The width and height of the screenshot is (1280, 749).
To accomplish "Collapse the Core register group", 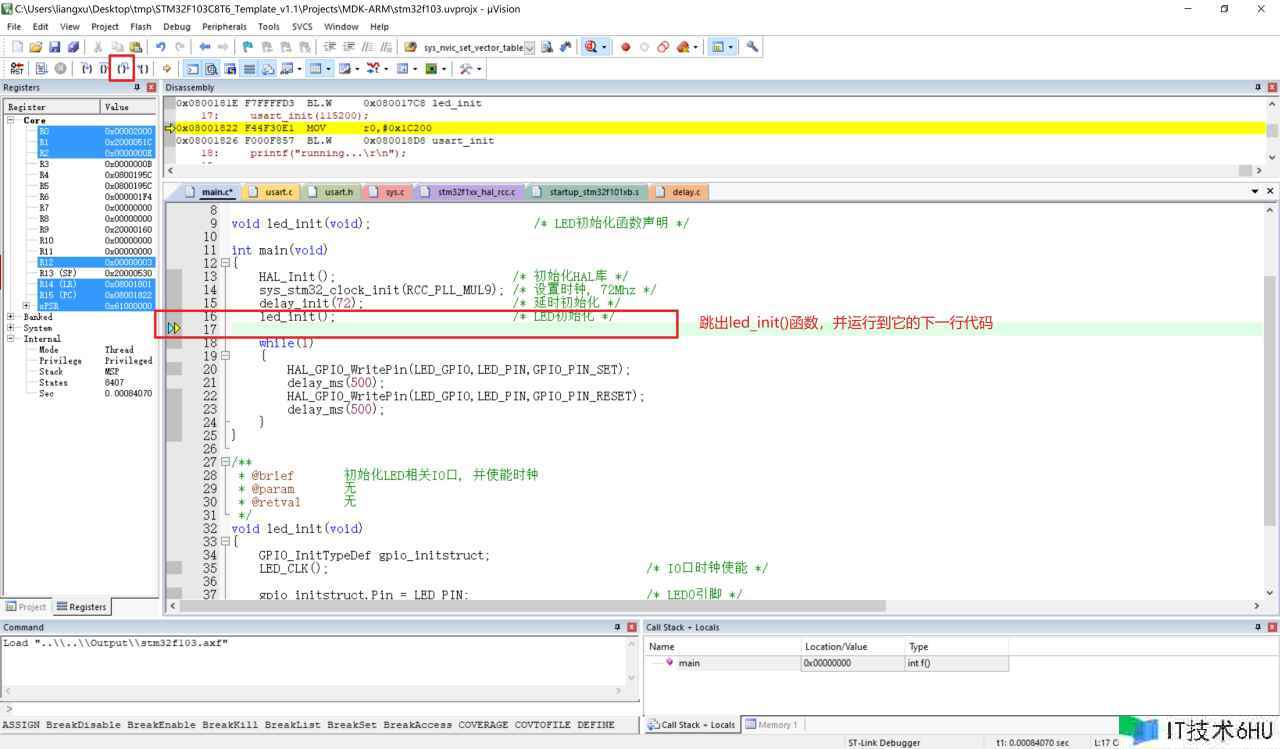I will point(11,120).
